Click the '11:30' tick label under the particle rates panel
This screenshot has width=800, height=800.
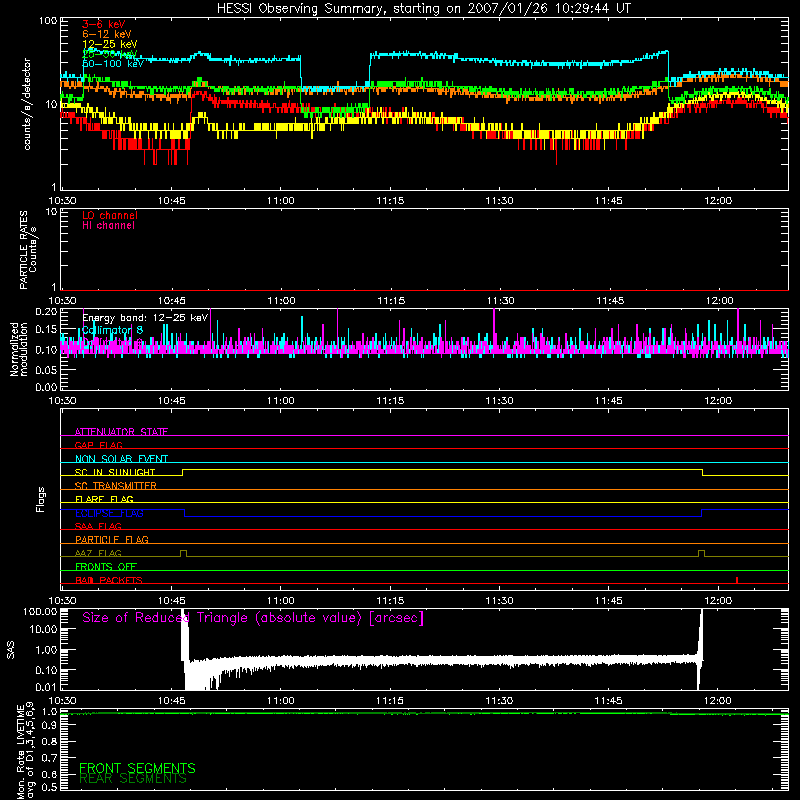(x=500, y=301)
